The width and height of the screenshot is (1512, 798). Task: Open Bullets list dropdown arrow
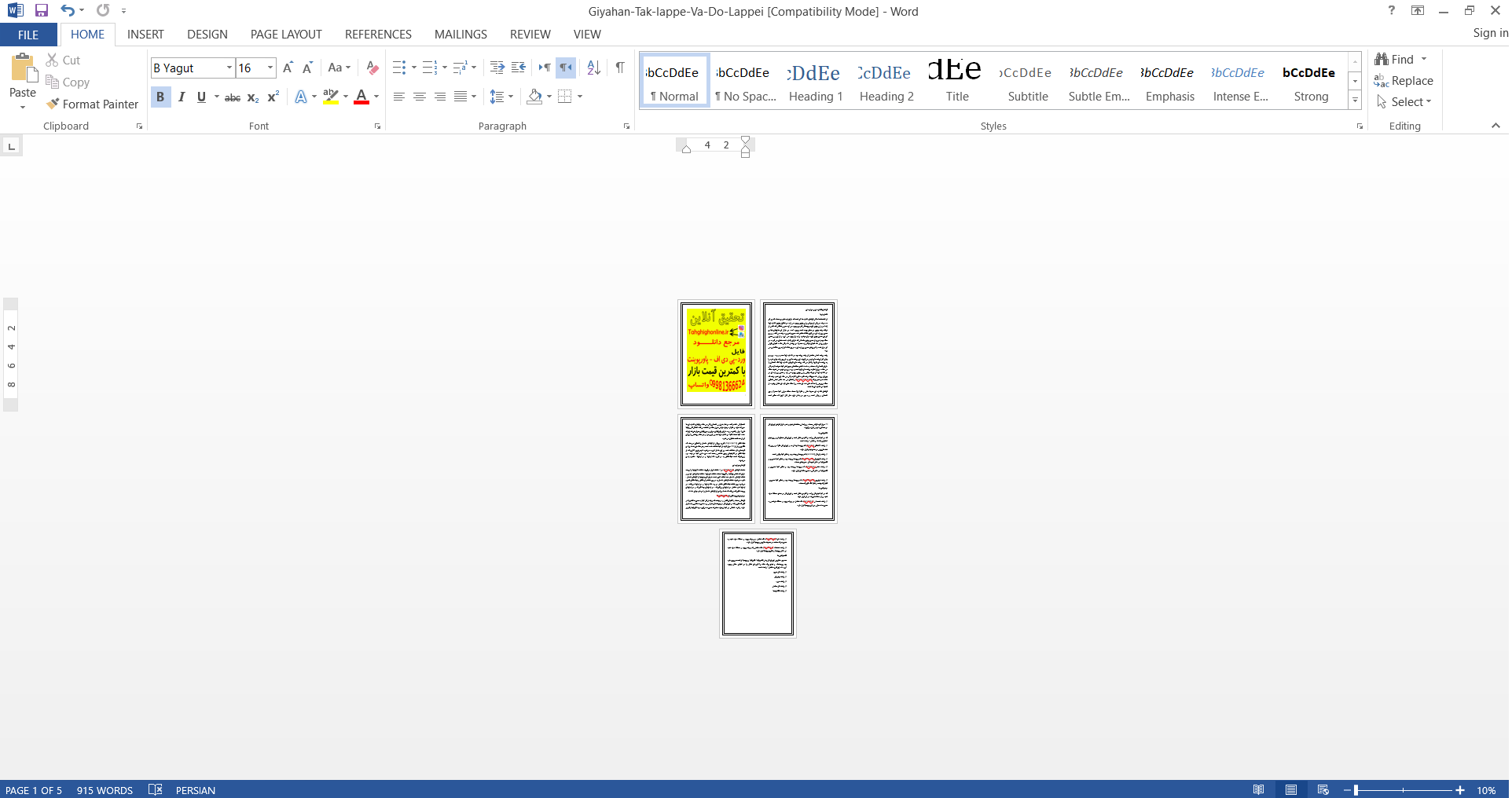coord(414,68)
